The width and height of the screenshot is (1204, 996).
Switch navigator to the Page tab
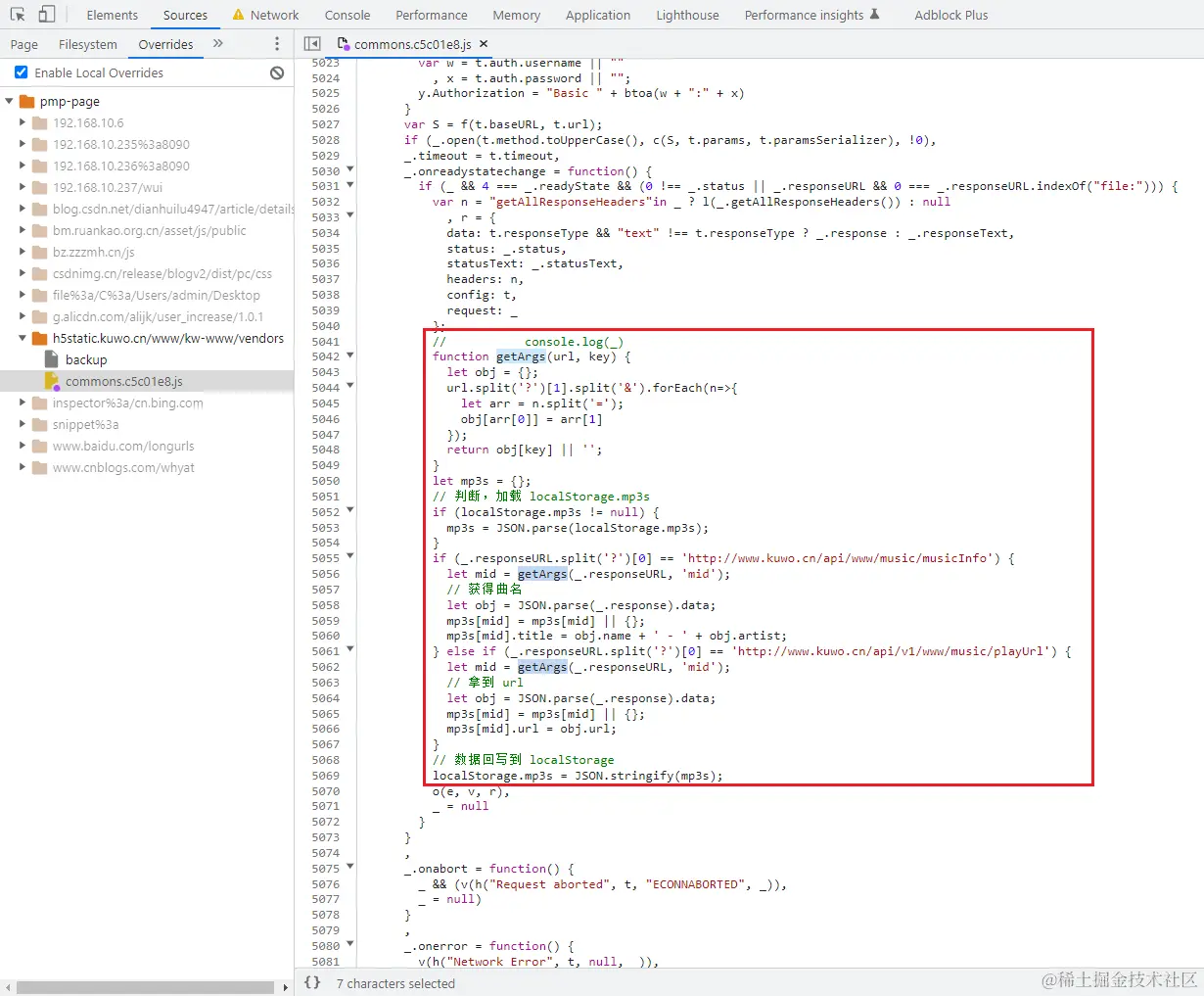(24, 44)
